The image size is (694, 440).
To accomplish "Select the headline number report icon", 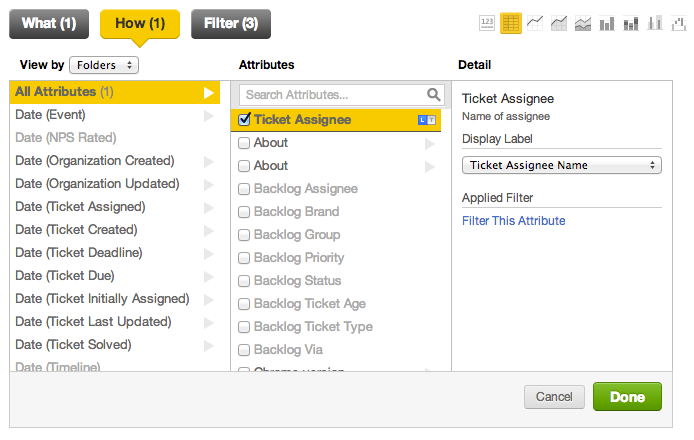I will coord(488,22).
